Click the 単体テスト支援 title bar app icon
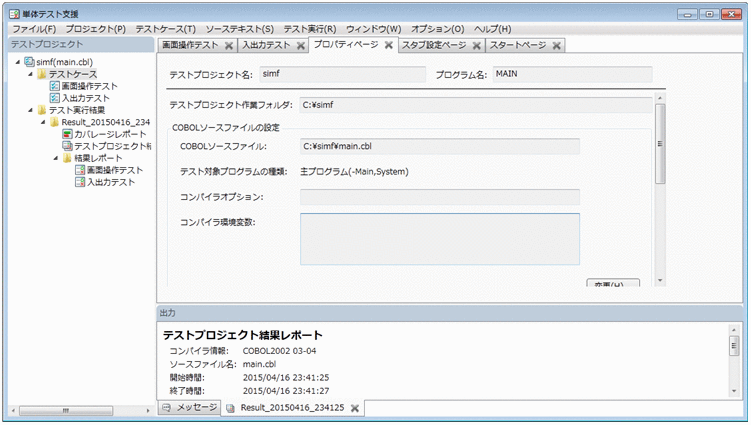Viewport: 751px width, 425px height. [14, 14]
